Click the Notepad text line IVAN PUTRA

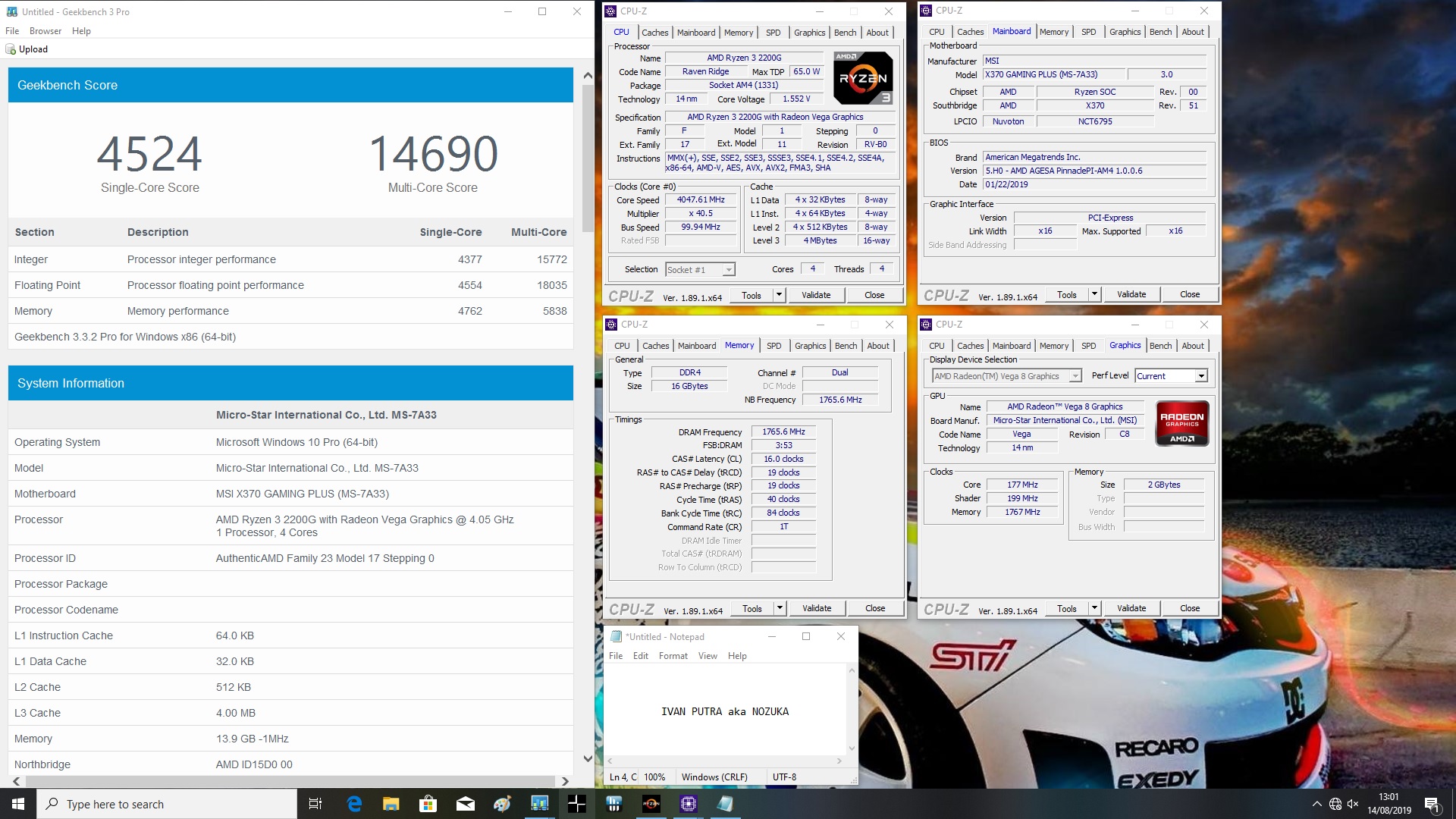725,711
